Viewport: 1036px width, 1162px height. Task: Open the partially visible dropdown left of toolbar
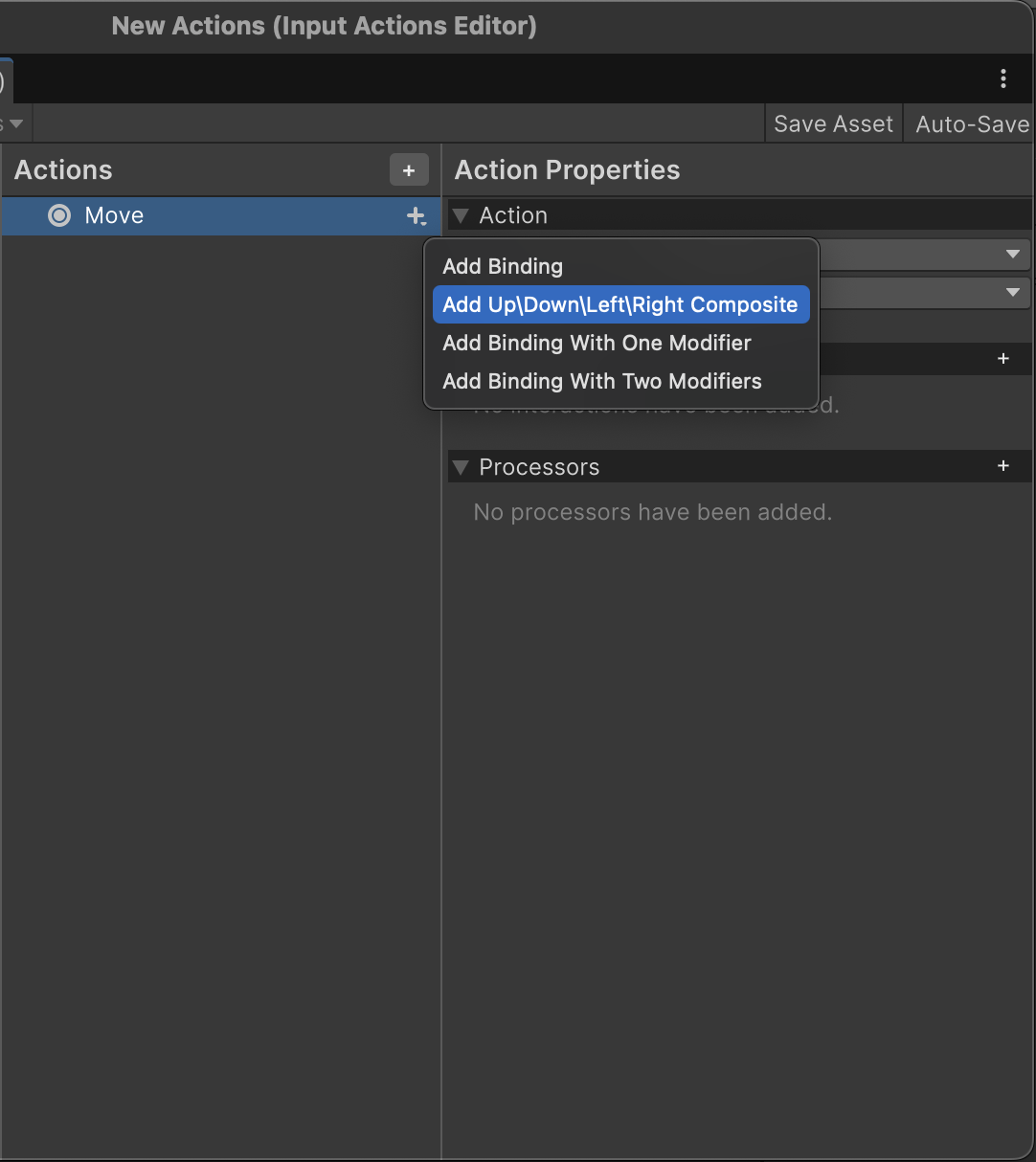14,124
